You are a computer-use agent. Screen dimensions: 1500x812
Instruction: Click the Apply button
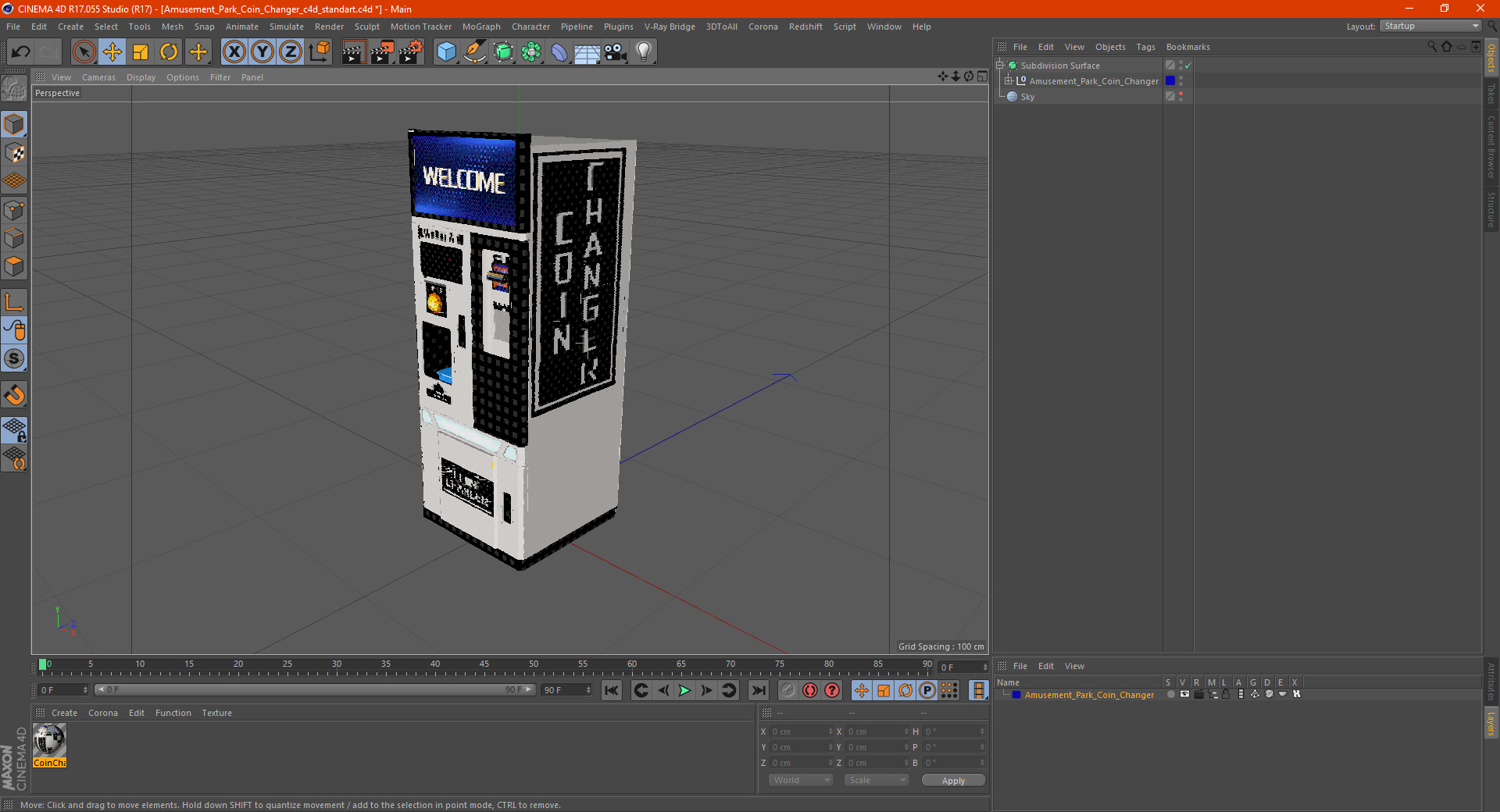click(953, 781)
